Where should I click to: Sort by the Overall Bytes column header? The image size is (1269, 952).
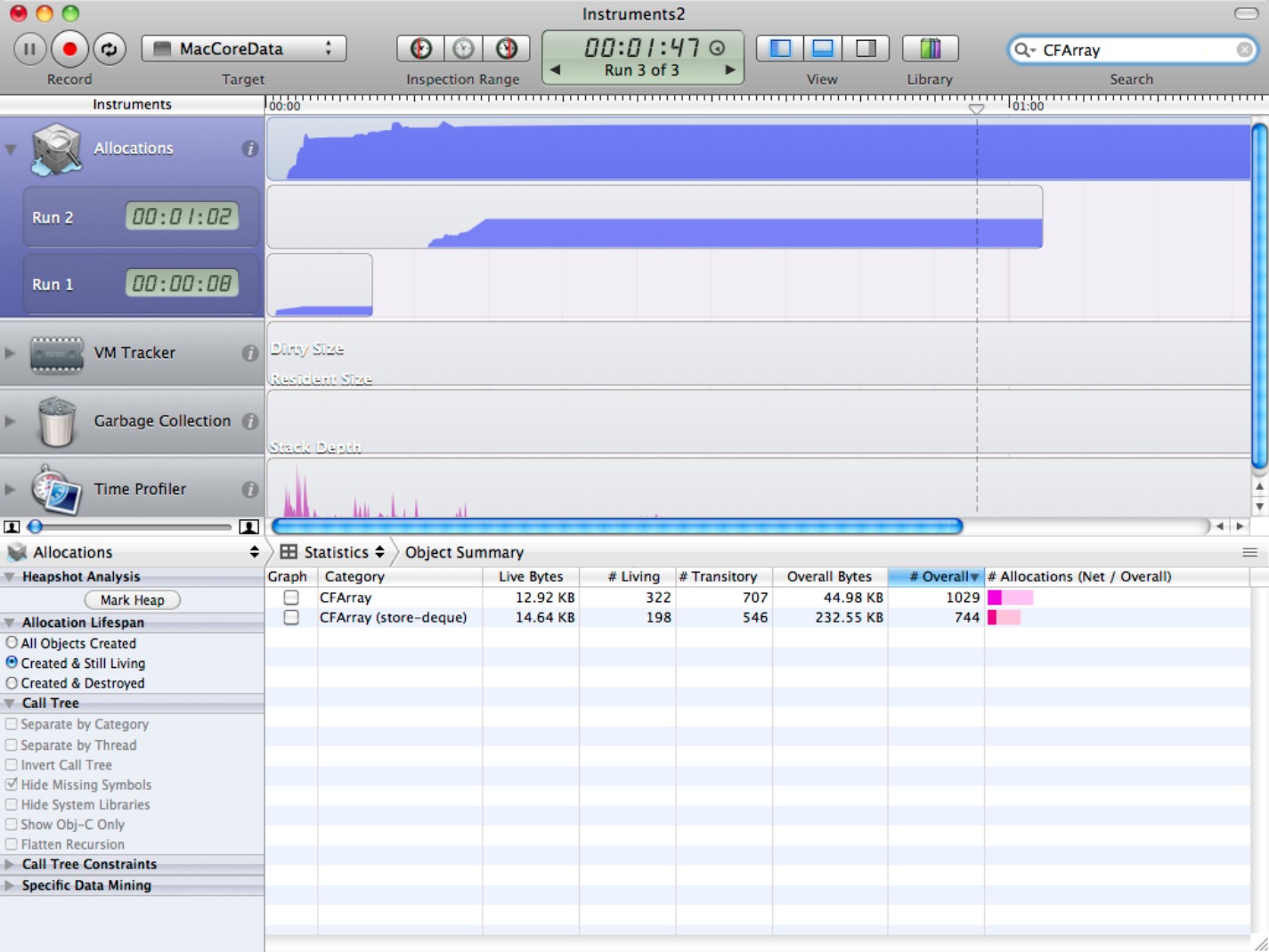[830, 576]
